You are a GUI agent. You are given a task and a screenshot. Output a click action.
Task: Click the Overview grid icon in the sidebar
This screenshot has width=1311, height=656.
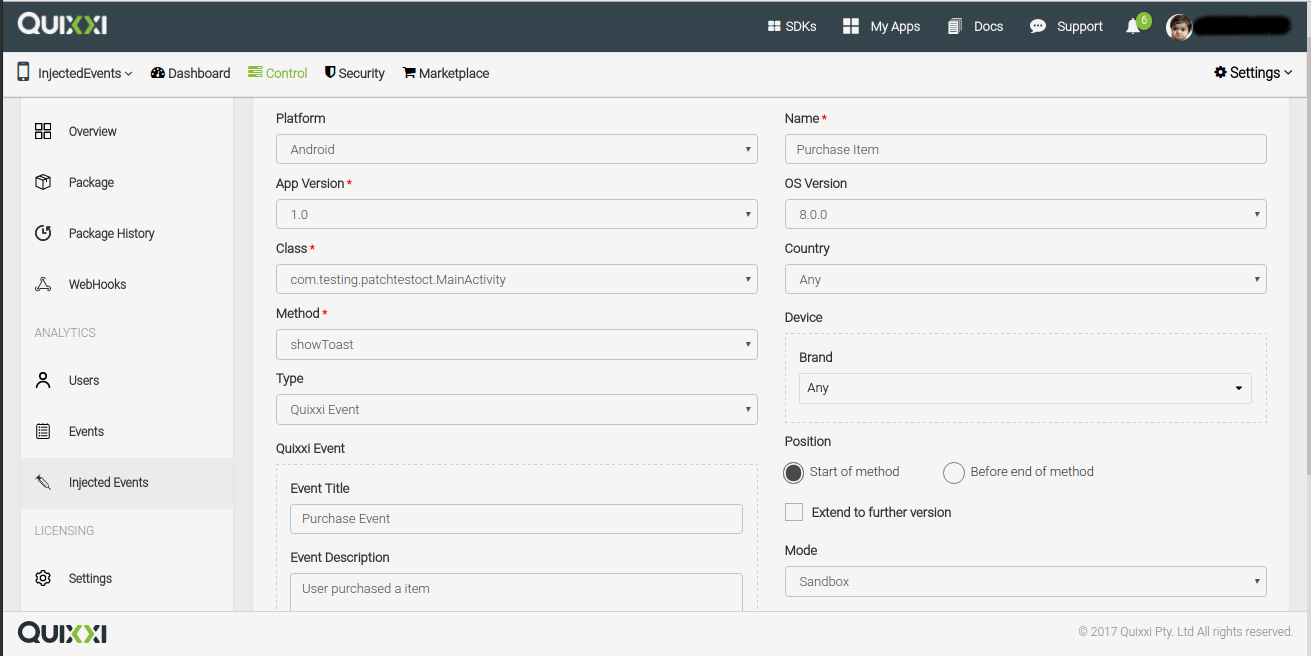pos(43,131)
